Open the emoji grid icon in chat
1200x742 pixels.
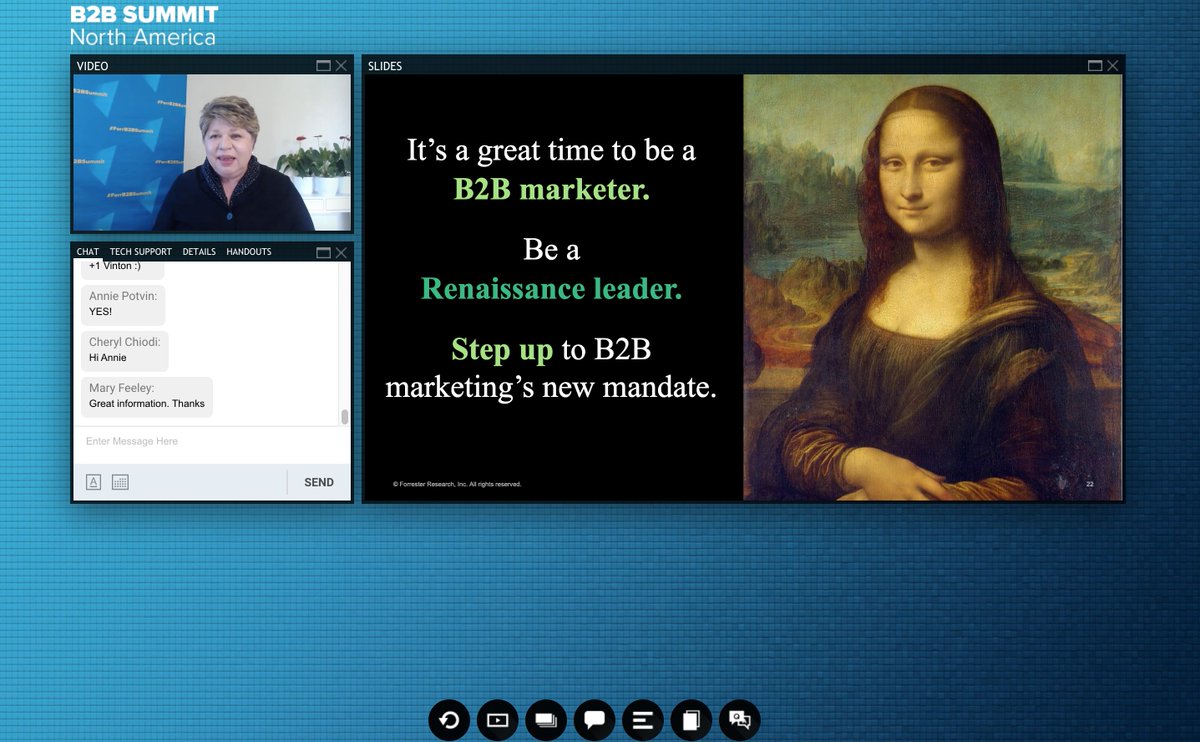pos(120,482)
